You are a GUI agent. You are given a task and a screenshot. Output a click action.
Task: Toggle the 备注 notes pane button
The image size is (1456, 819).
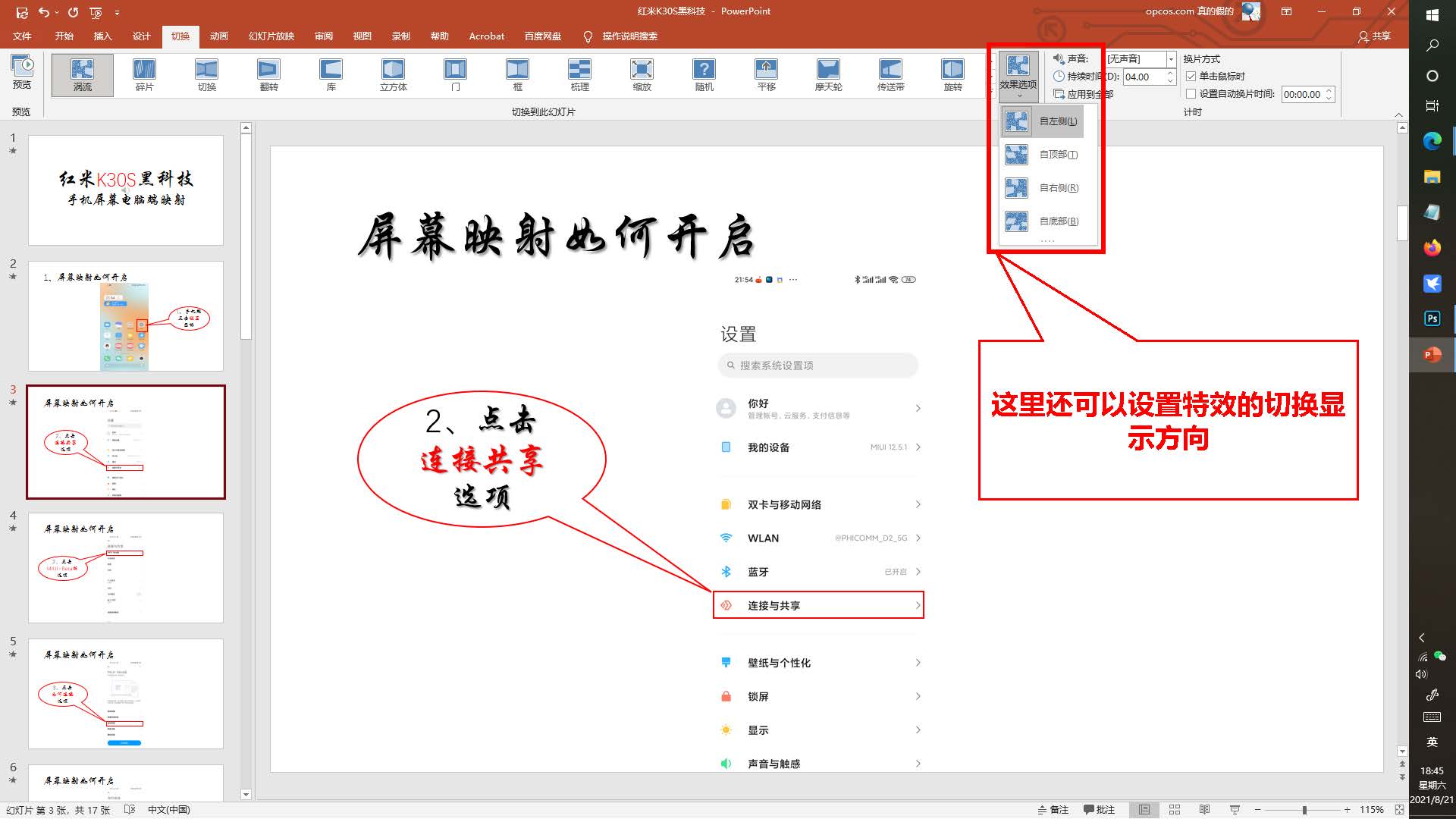pos(1053,810)
